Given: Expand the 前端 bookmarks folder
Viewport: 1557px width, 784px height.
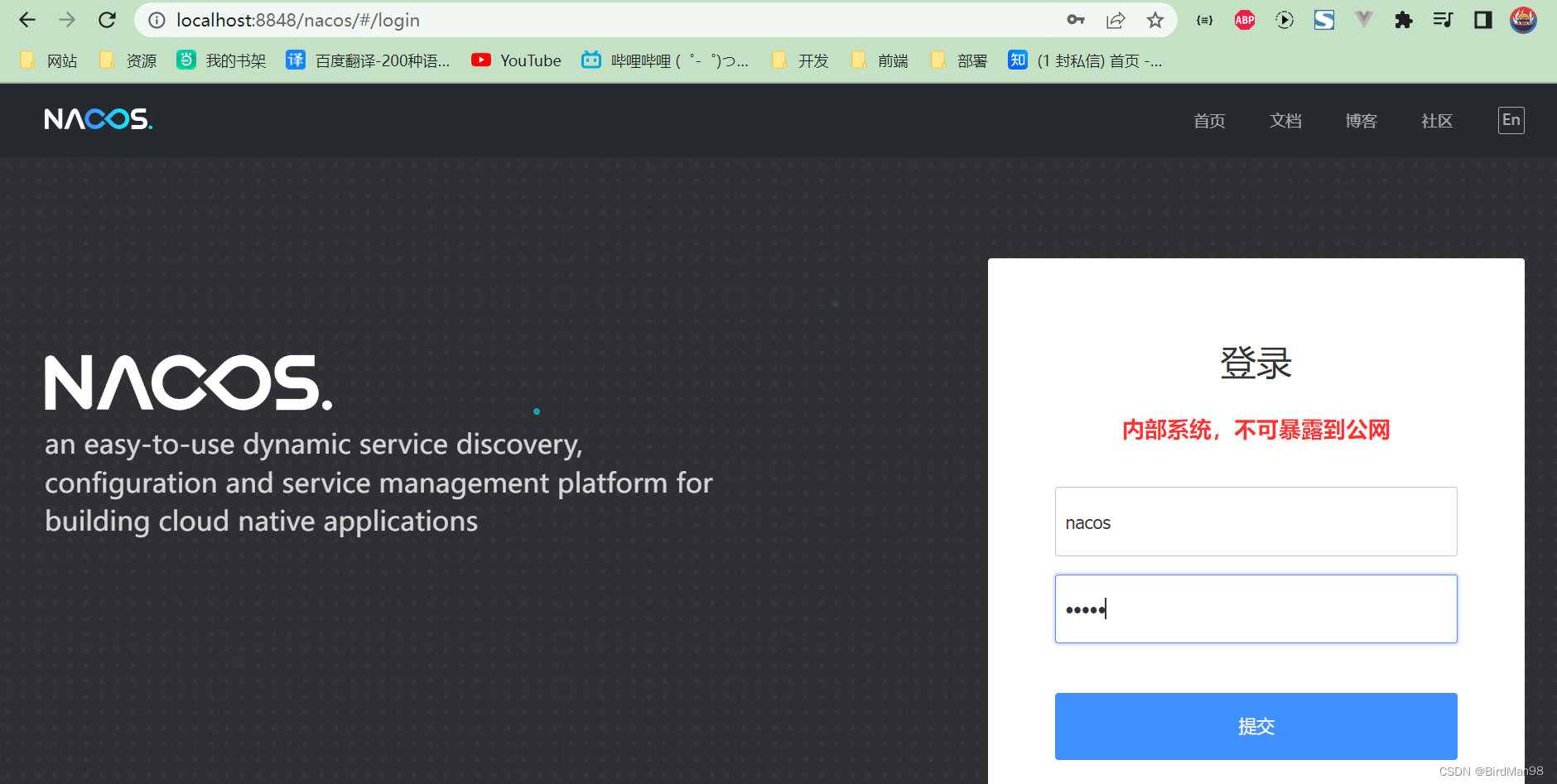Looking at the screenshot, I should [x=880, y=60].
